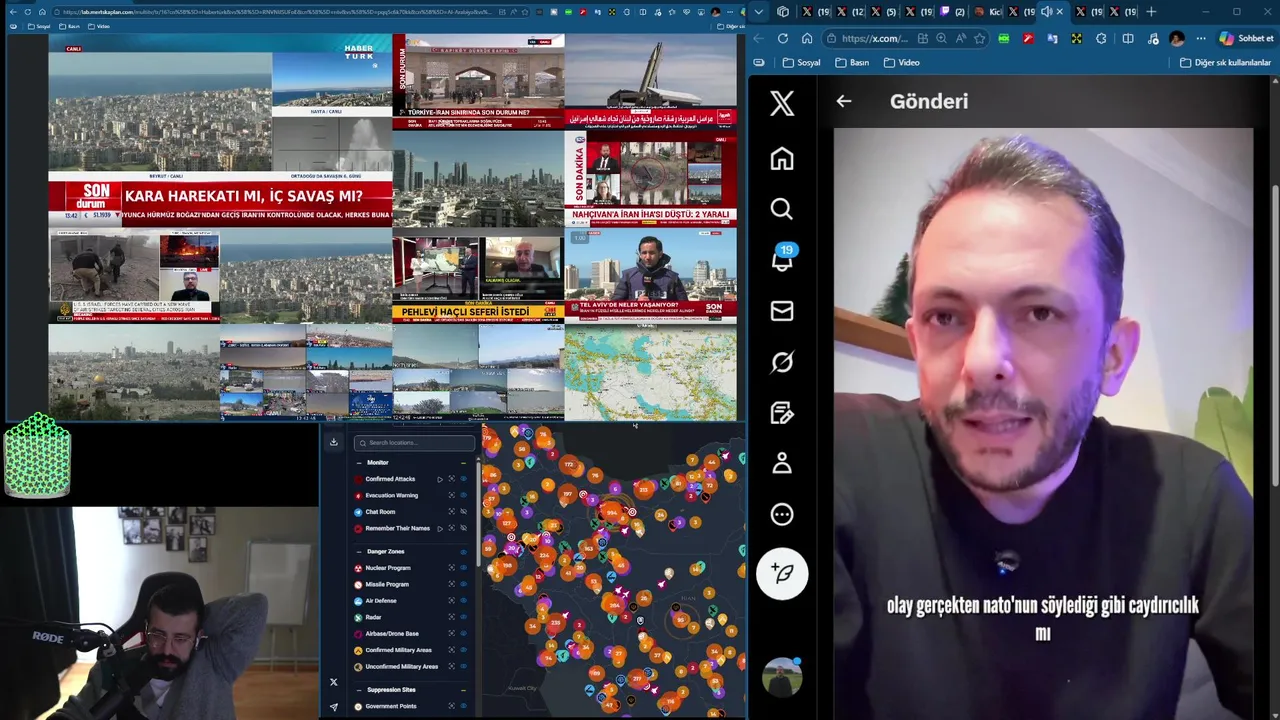Toggle visibility of Confirmed Attacks layer
Image resolution: width=1280 pixels, height=720 pixels.
pyautogui.click(x=463, y=479)
